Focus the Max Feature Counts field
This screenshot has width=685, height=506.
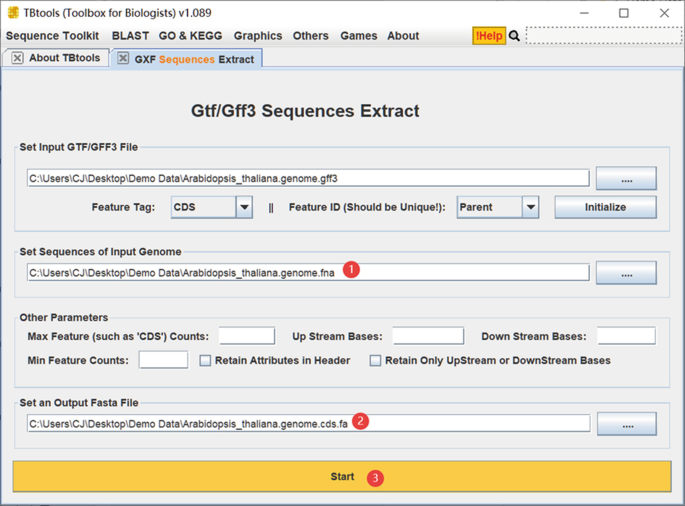coord(246,336)
